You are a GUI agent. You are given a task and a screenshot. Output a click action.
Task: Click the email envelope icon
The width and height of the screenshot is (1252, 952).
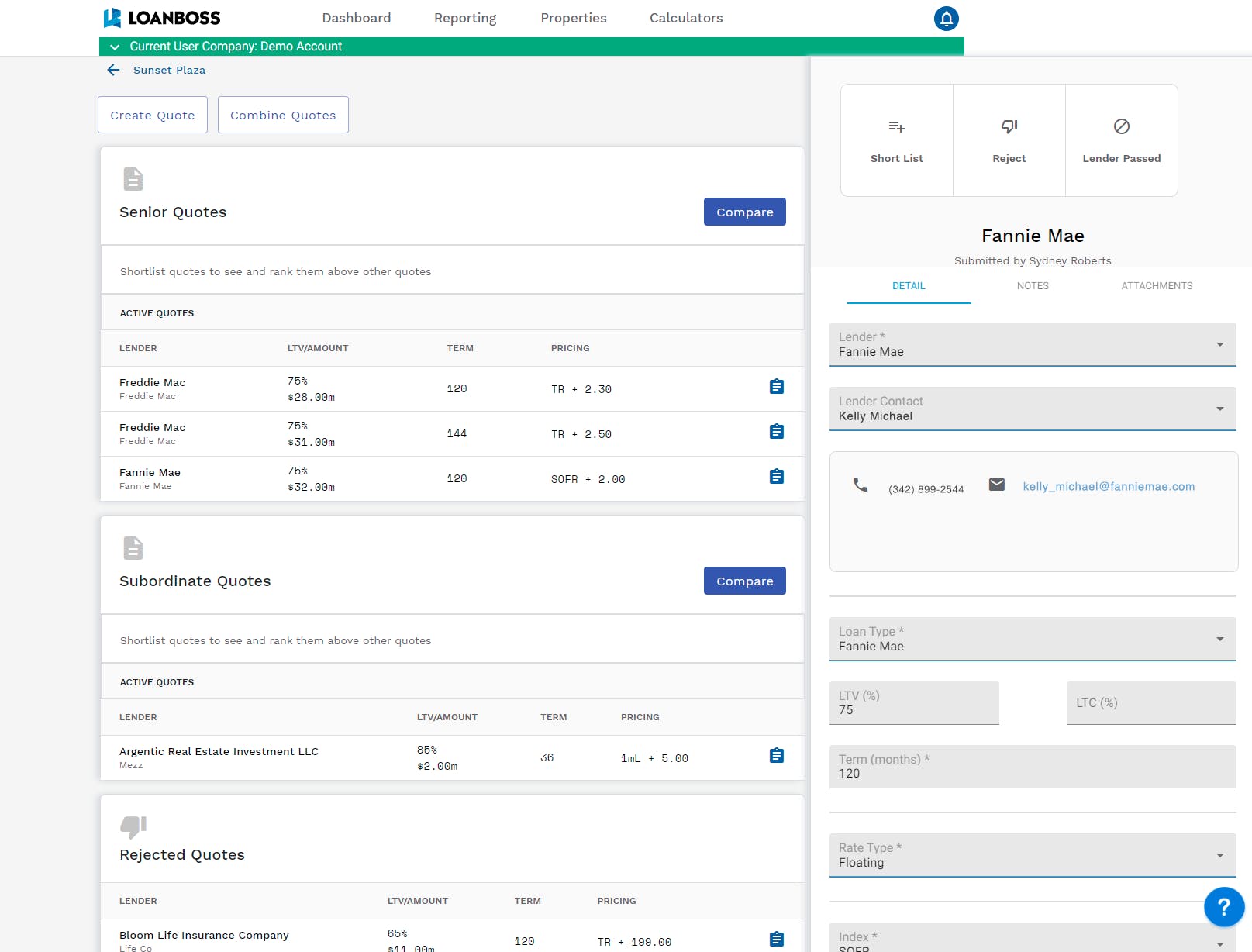997,485
